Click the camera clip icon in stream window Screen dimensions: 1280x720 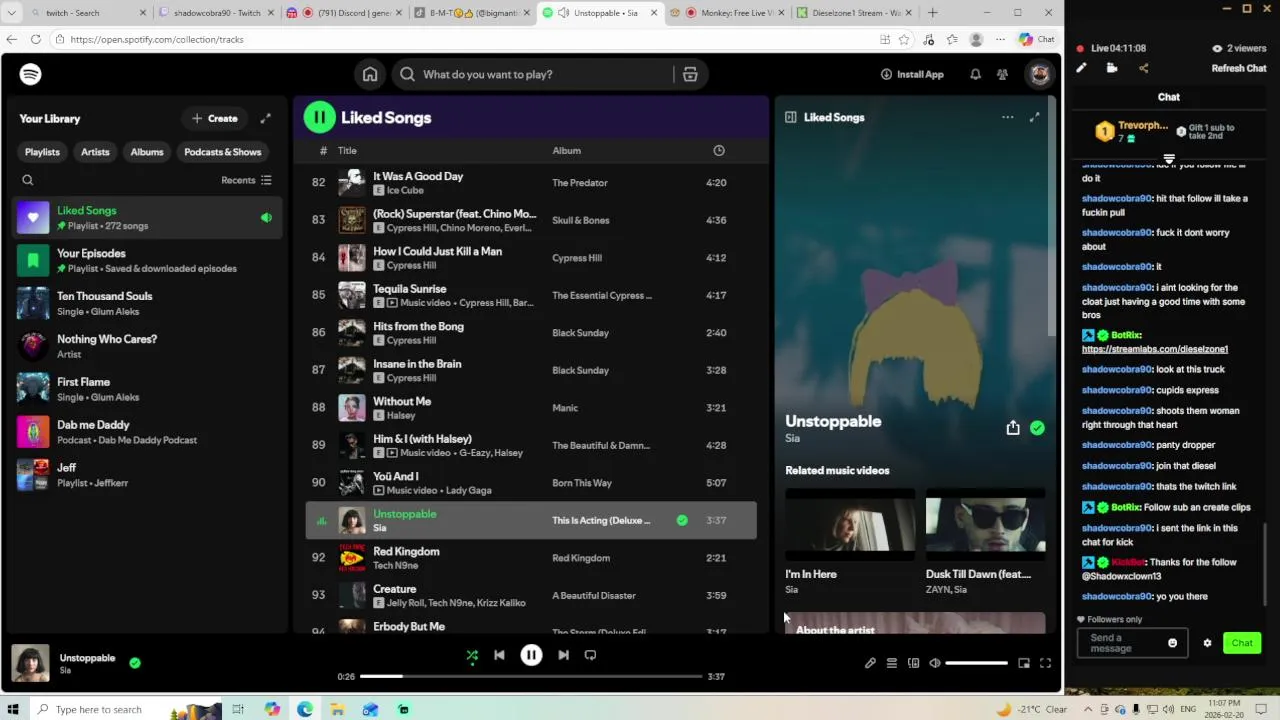coord(1112,68)
